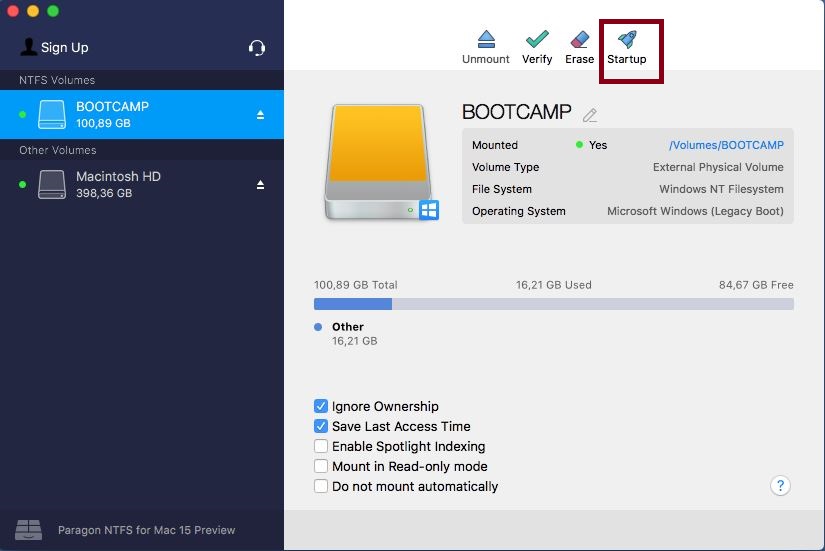Image resolution: width=825 pixels, height=551 pixels.
Task: Click the Mounted "Yes" status
Action: (598, 145)
